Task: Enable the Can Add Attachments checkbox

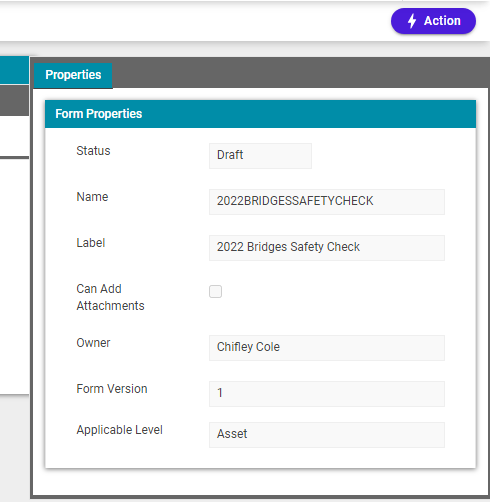Action: (215, 291)
